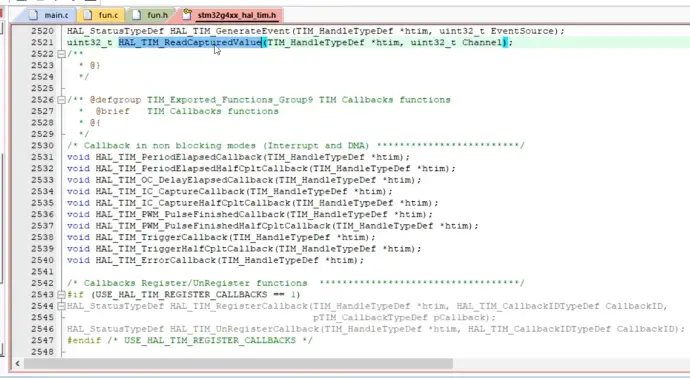This screenshot has width=690, height=378.
Task: Click the highlighted HAL_TIM_ReadCapturedValue function name
Action: click(x=190, y=42)
